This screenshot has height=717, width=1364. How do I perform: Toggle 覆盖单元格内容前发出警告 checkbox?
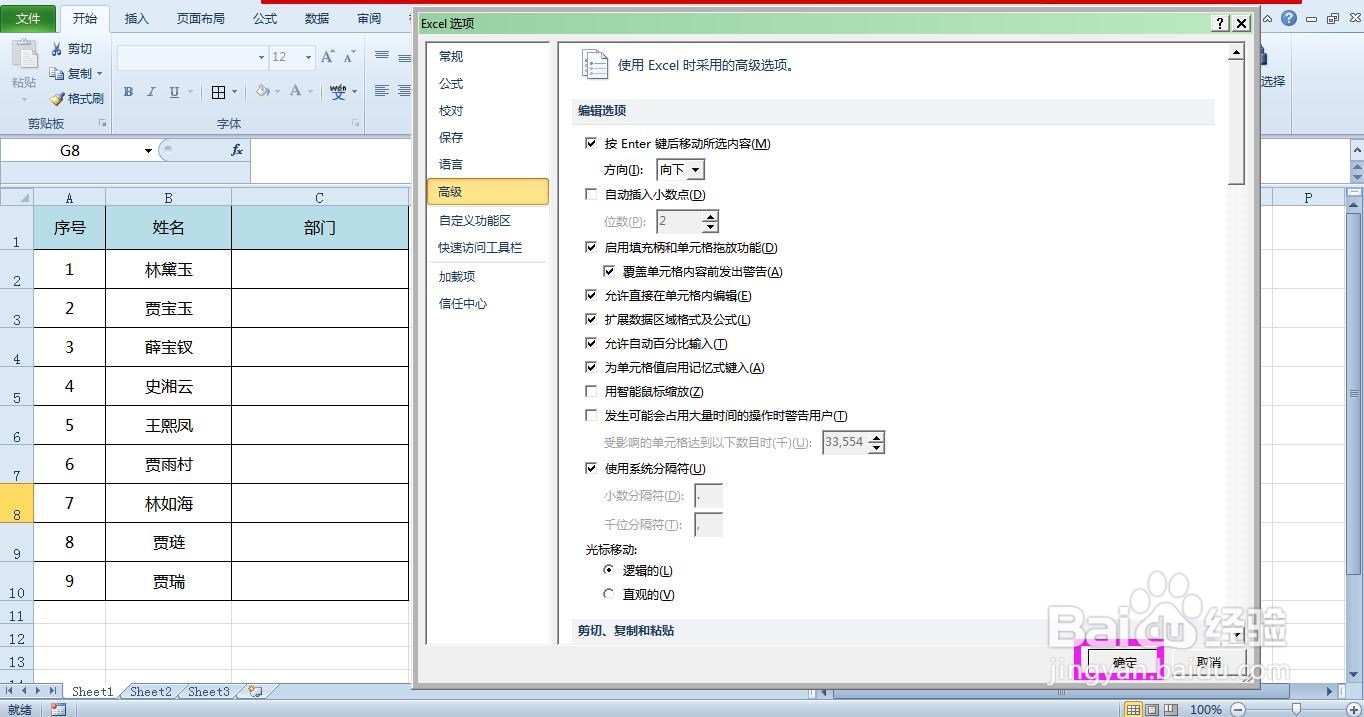[x=609, y=272]
